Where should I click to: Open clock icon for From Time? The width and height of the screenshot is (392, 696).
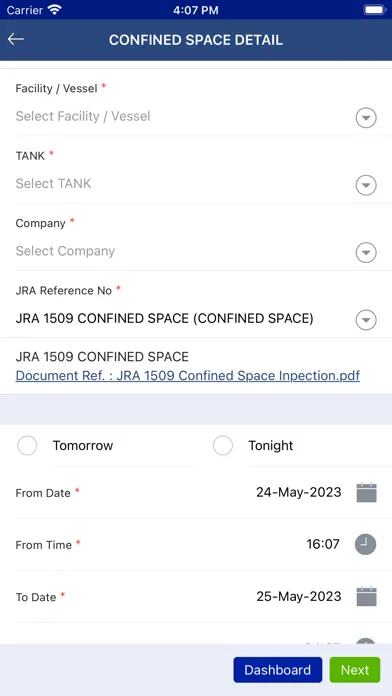click(365, 544)
